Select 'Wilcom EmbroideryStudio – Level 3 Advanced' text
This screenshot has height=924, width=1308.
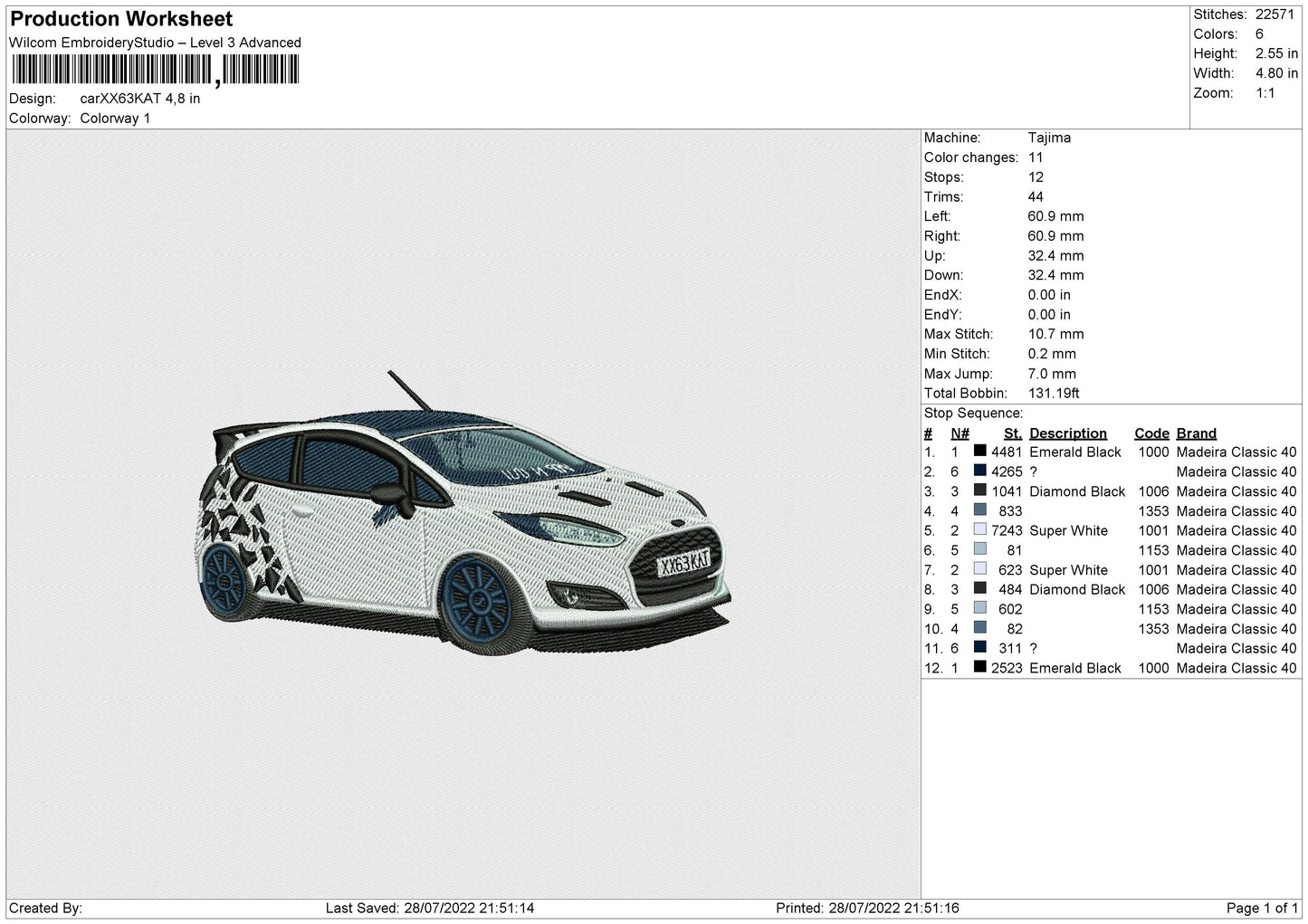(x=155, y=43)
